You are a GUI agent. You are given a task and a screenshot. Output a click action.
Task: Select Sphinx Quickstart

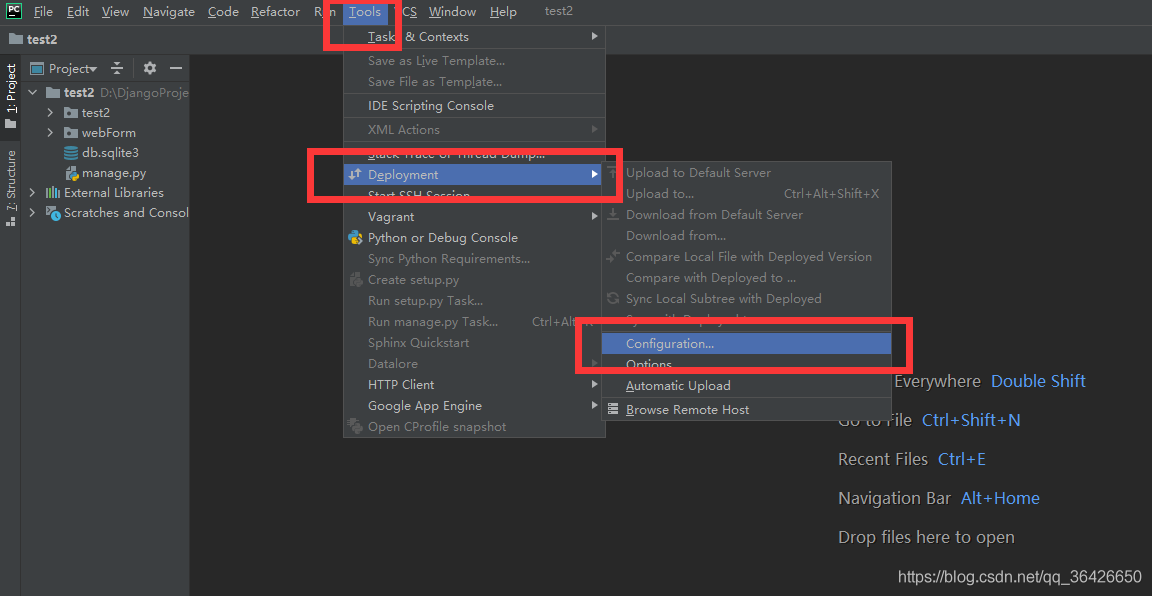[x=474, y=342]
